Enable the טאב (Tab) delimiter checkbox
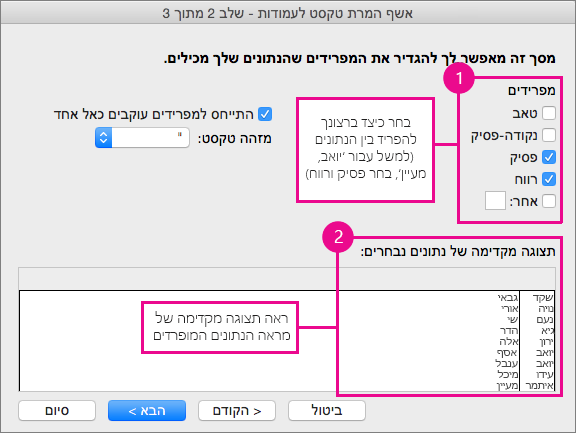 tap(549, 113)
